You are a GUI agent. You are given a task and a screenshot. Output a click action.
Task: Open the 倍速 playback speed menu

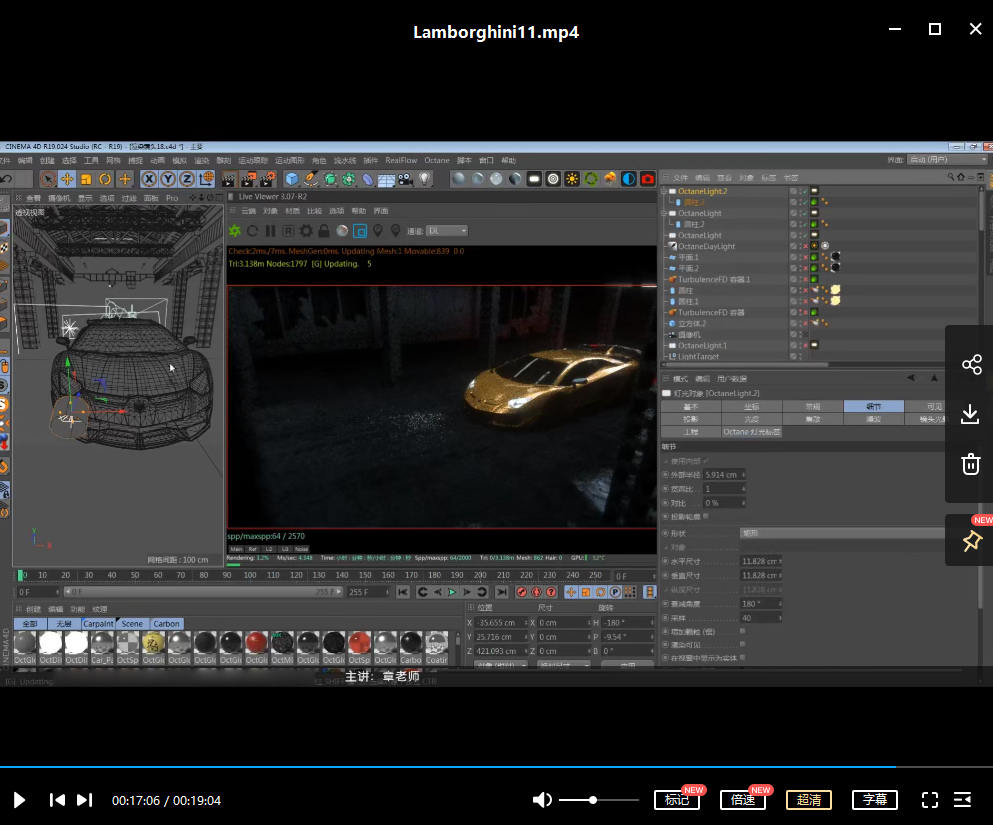tap(742, 800)
